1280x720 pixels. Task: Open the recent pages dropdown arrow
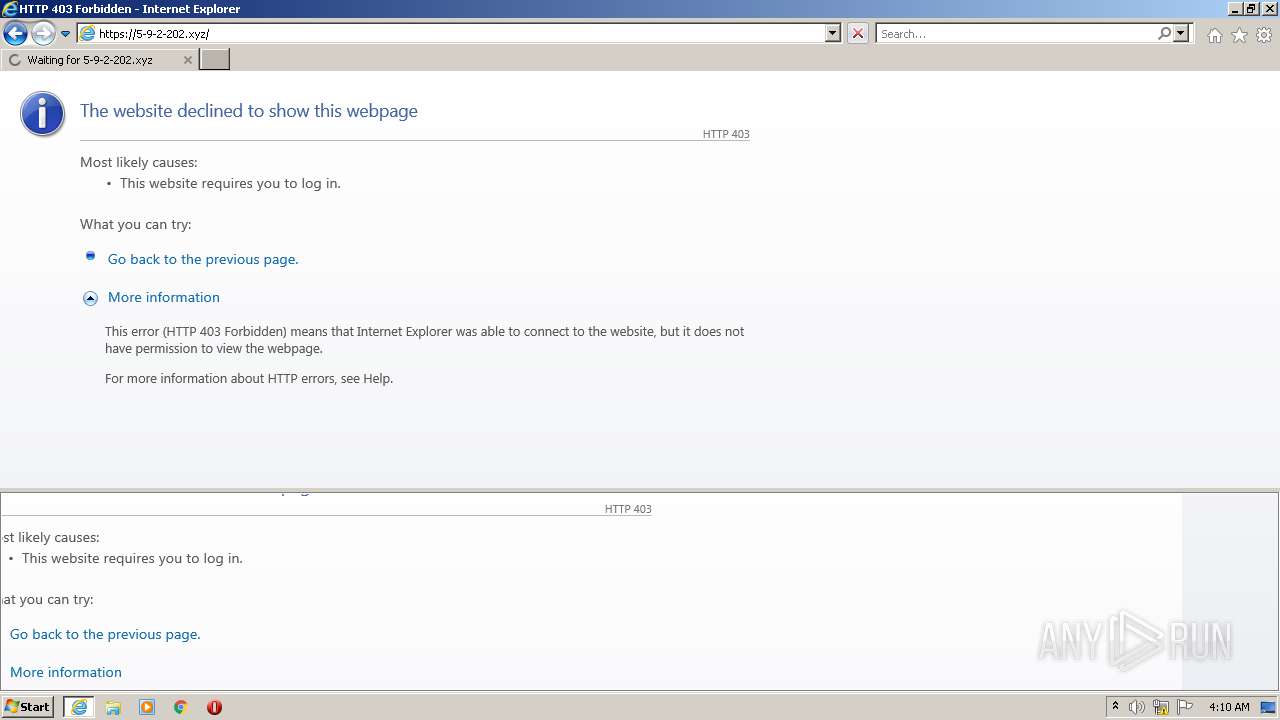[x=65, y=34]
